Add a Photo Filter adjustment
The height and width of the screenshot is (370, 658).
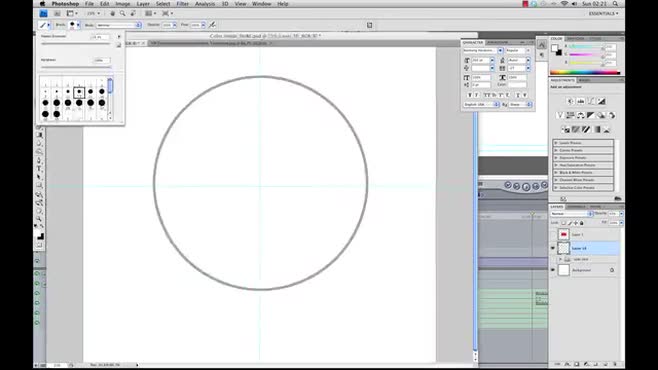pyautogui.click(x=601, y=115)
